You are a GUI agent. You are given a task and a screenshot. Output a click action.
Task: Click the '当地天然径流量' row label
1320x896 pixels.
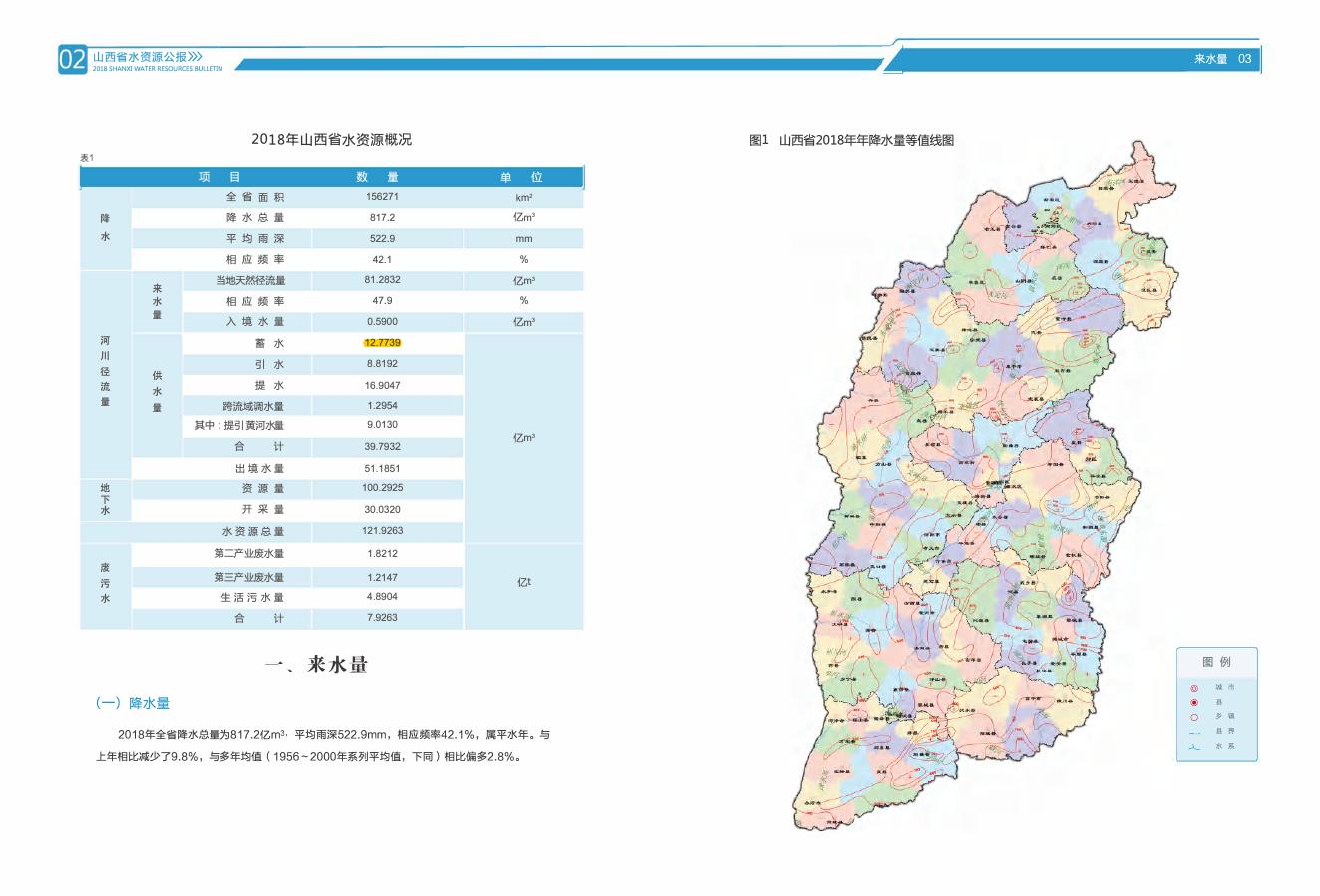click(x=250, y=281)
